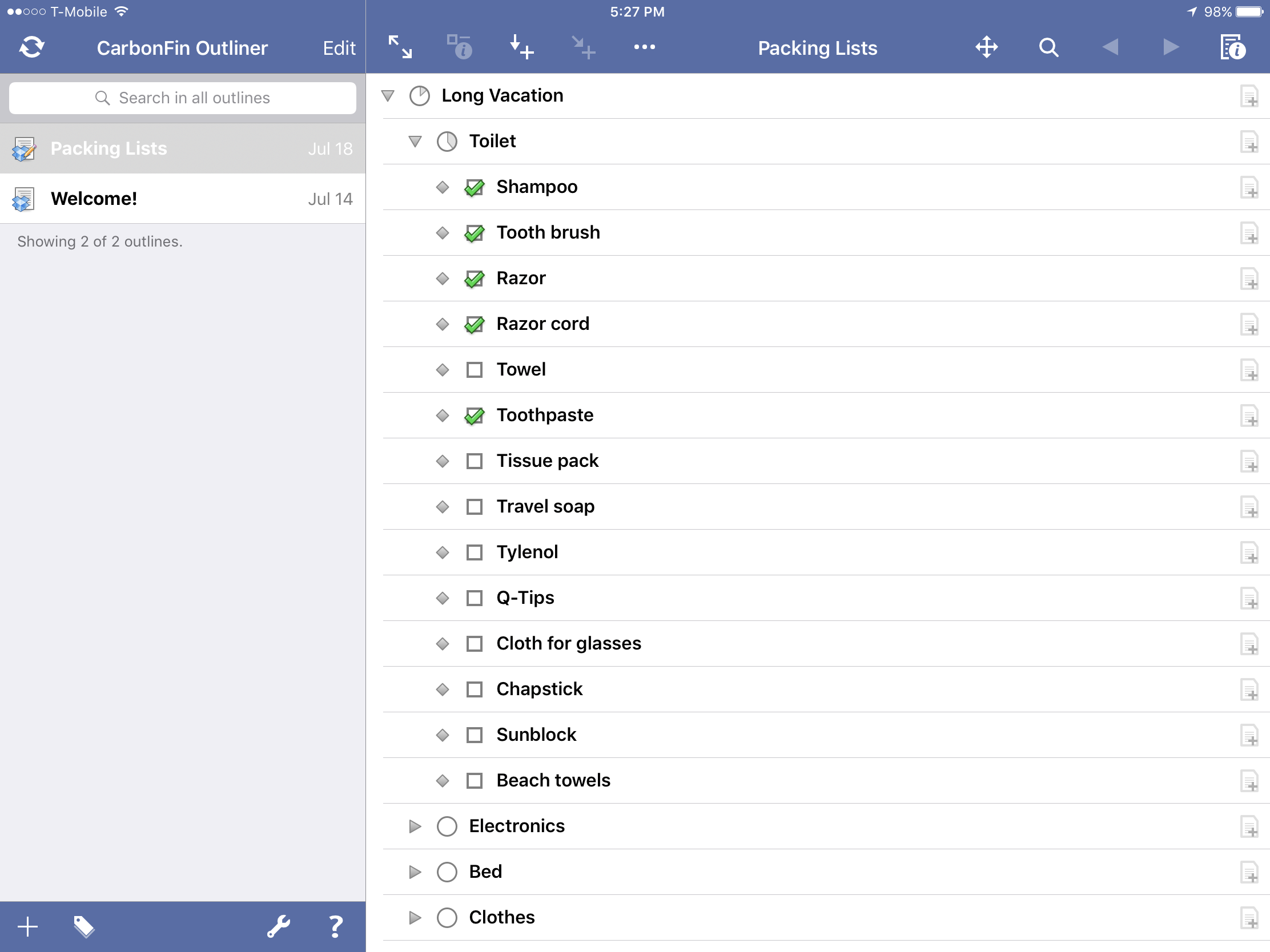
Task: Select the Packing Lists outline
Action: tap(183, 148)
